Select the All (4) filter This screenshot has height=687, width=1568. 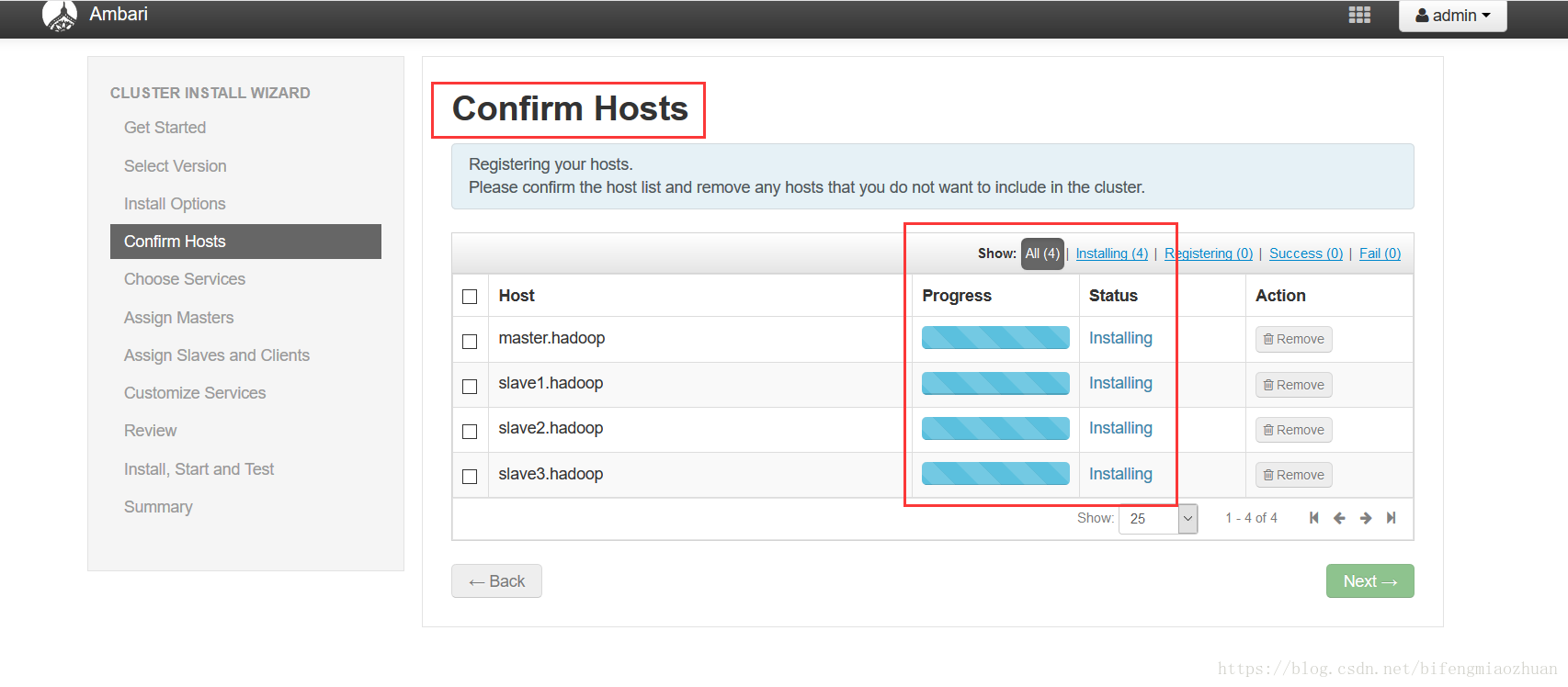tap(1042, 253)
